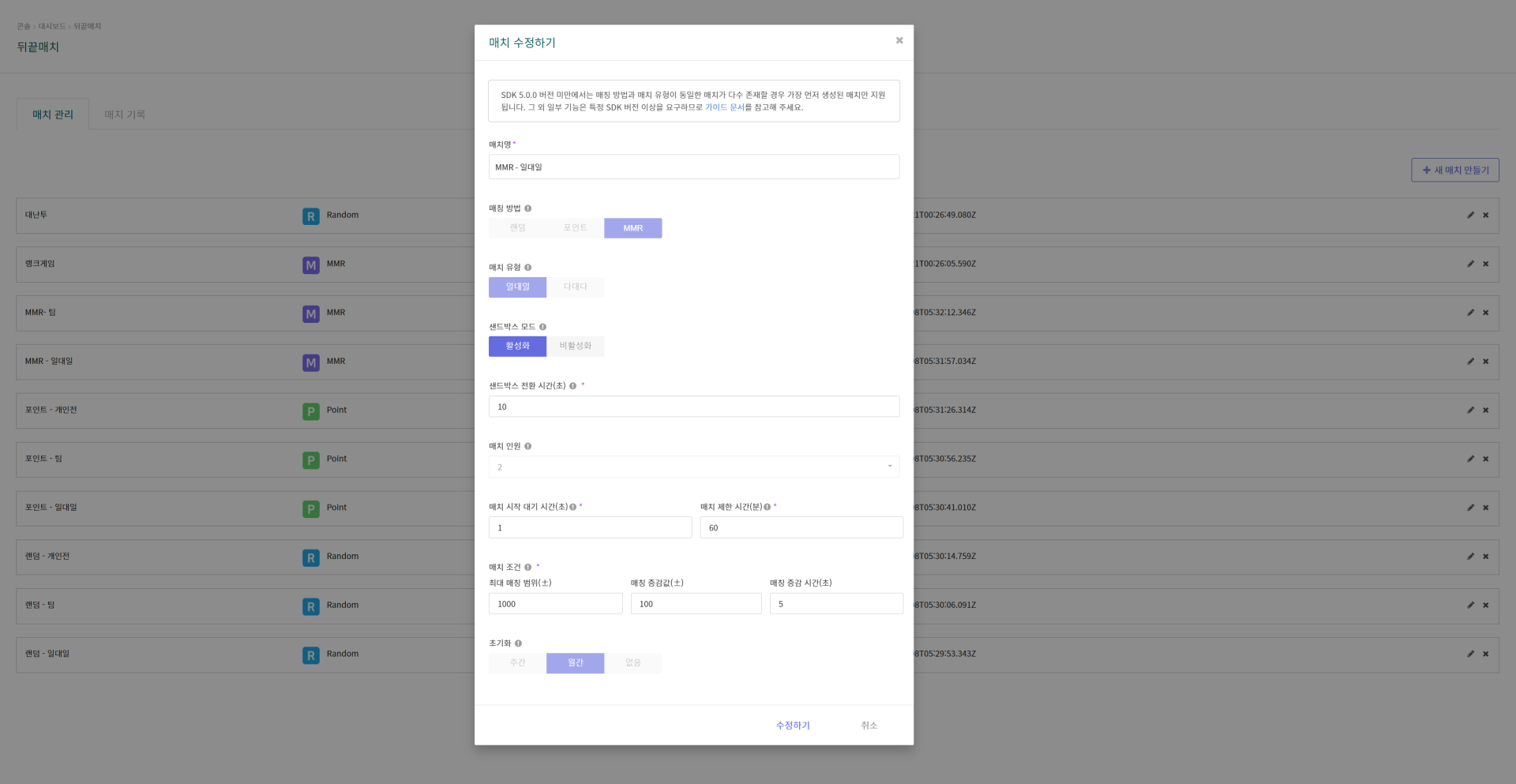The height and width of the screenshot is (784, 1516).
Task: Click the 매칭 방법 info icon
Action: pos(527,208)
